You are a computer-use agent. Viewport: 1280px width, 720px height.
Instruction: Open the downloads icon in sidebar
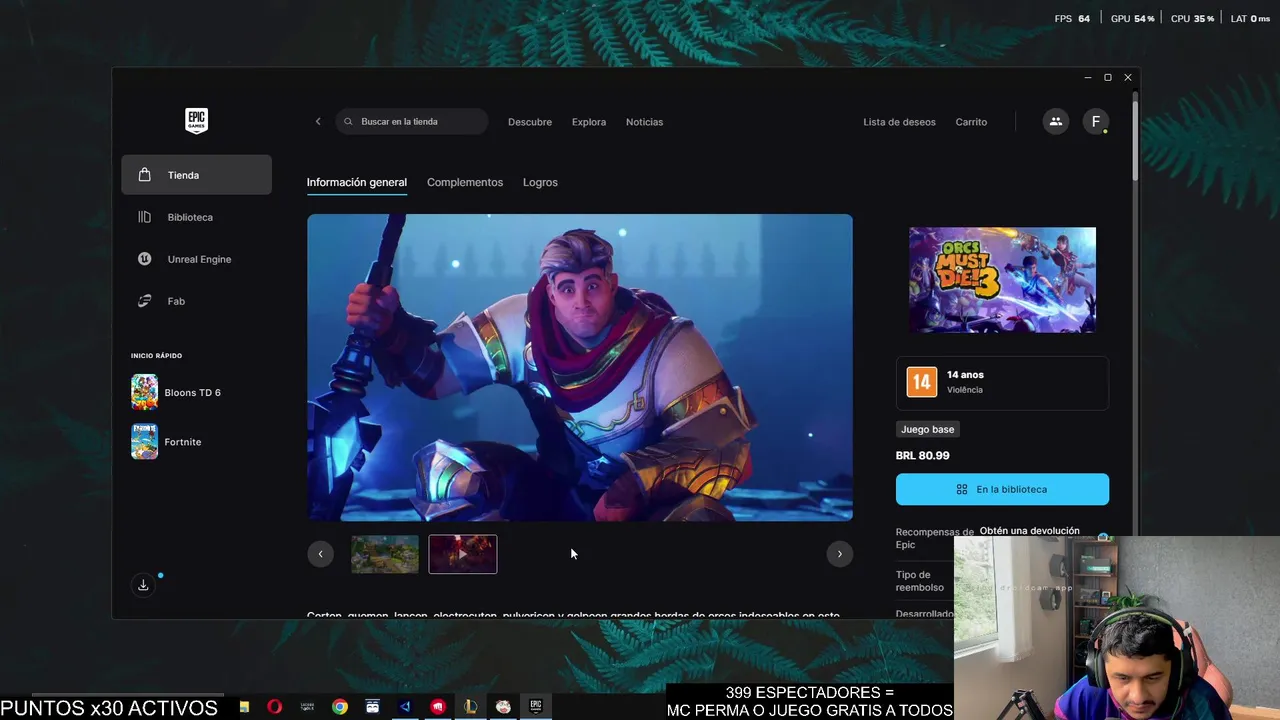[143, 585]
